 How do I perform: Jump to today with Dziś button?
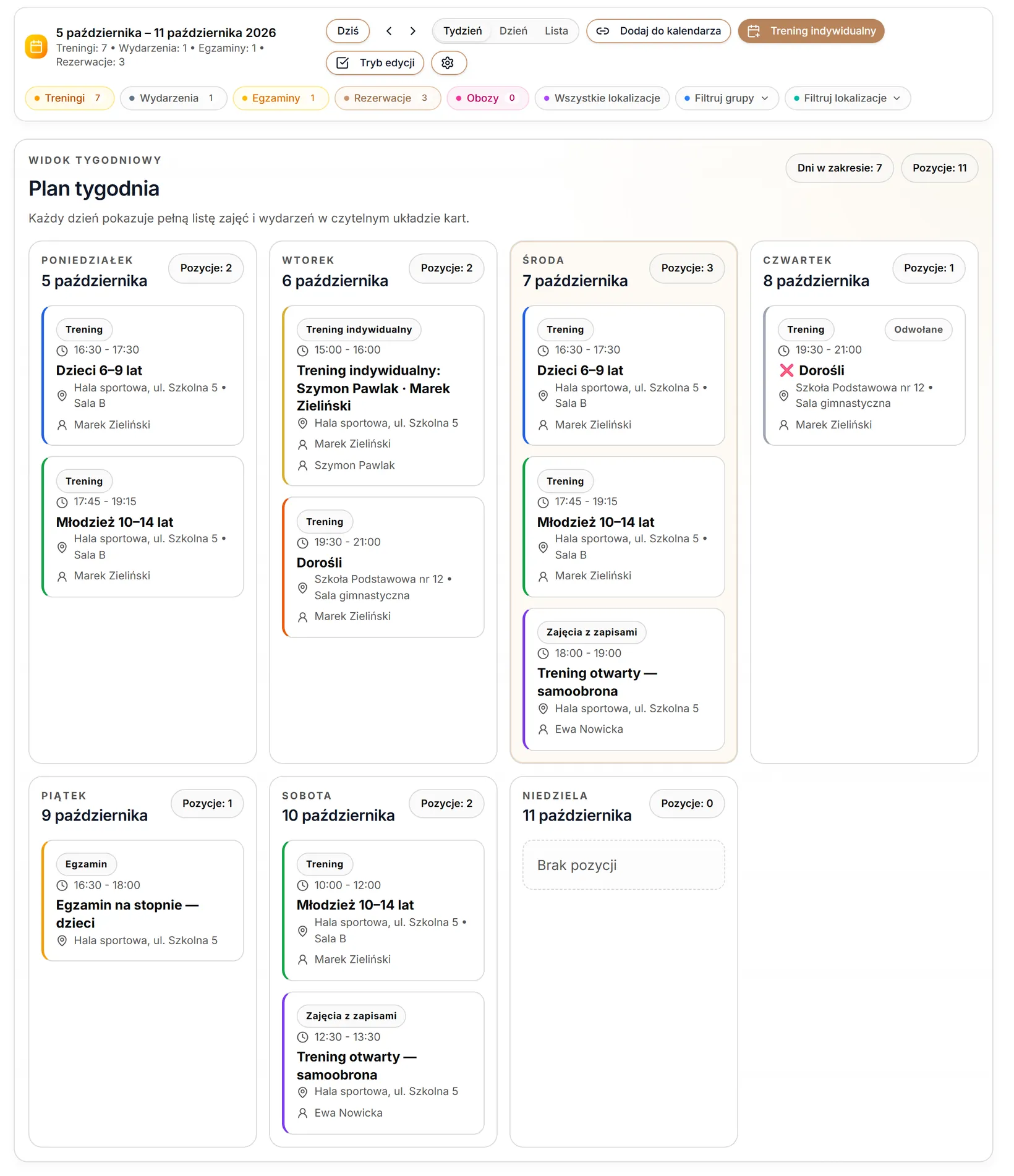348,31
